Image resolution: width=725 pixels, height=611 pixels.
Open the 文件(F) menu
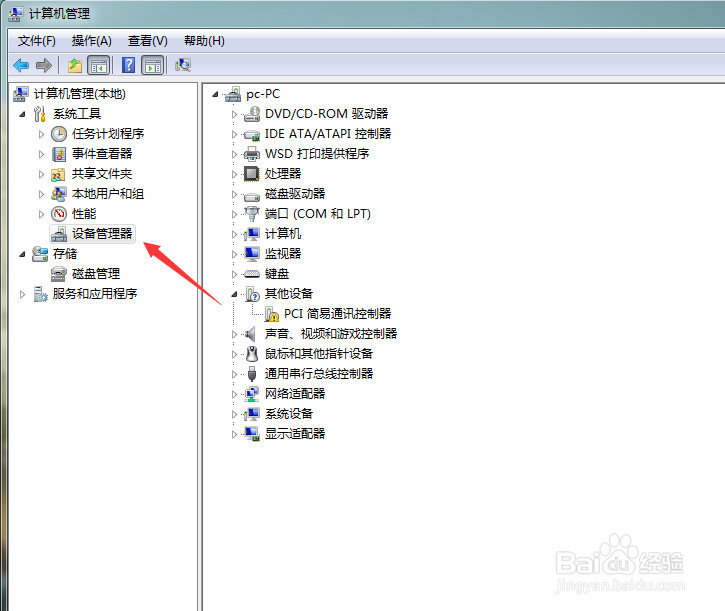click(37, 41)
